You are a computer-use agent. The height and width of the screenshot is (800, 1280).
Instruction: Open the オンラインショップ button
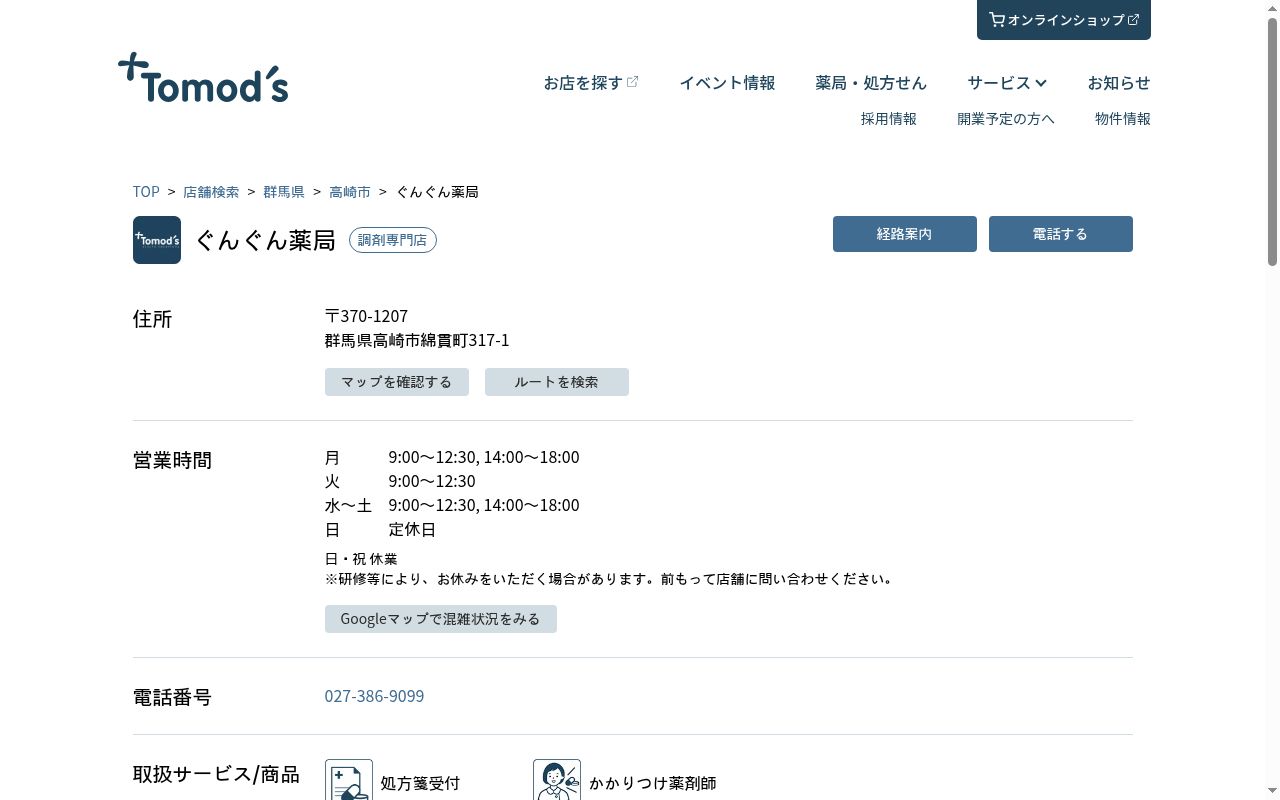coord(1064,20)
